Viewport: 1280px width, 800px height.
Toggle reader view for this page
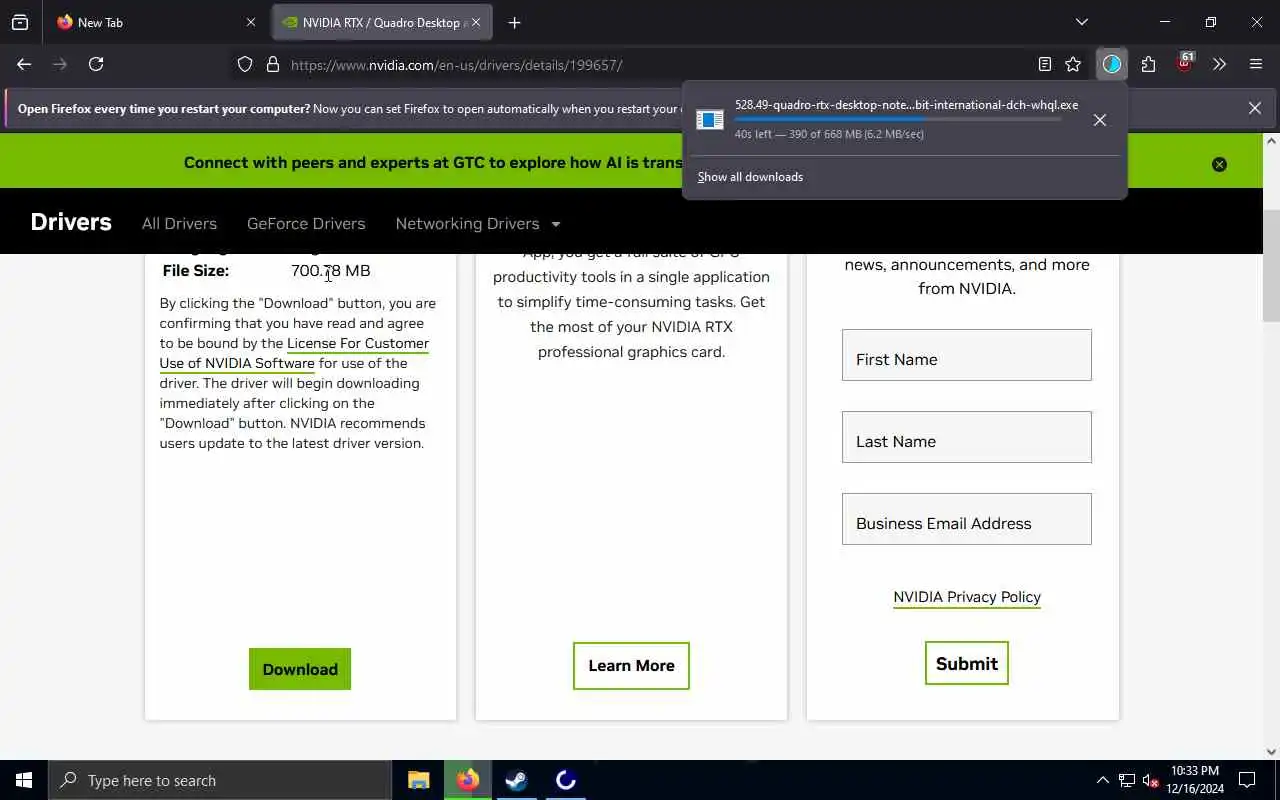(1045, 64)
